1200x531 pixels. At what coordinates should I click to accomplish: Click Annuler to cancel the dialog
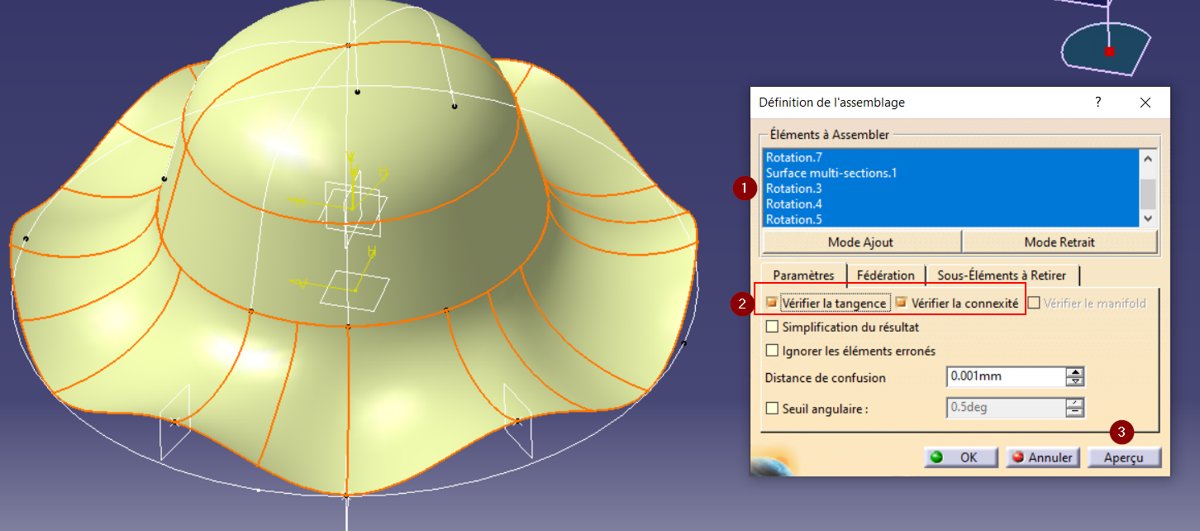(1041, 457)
